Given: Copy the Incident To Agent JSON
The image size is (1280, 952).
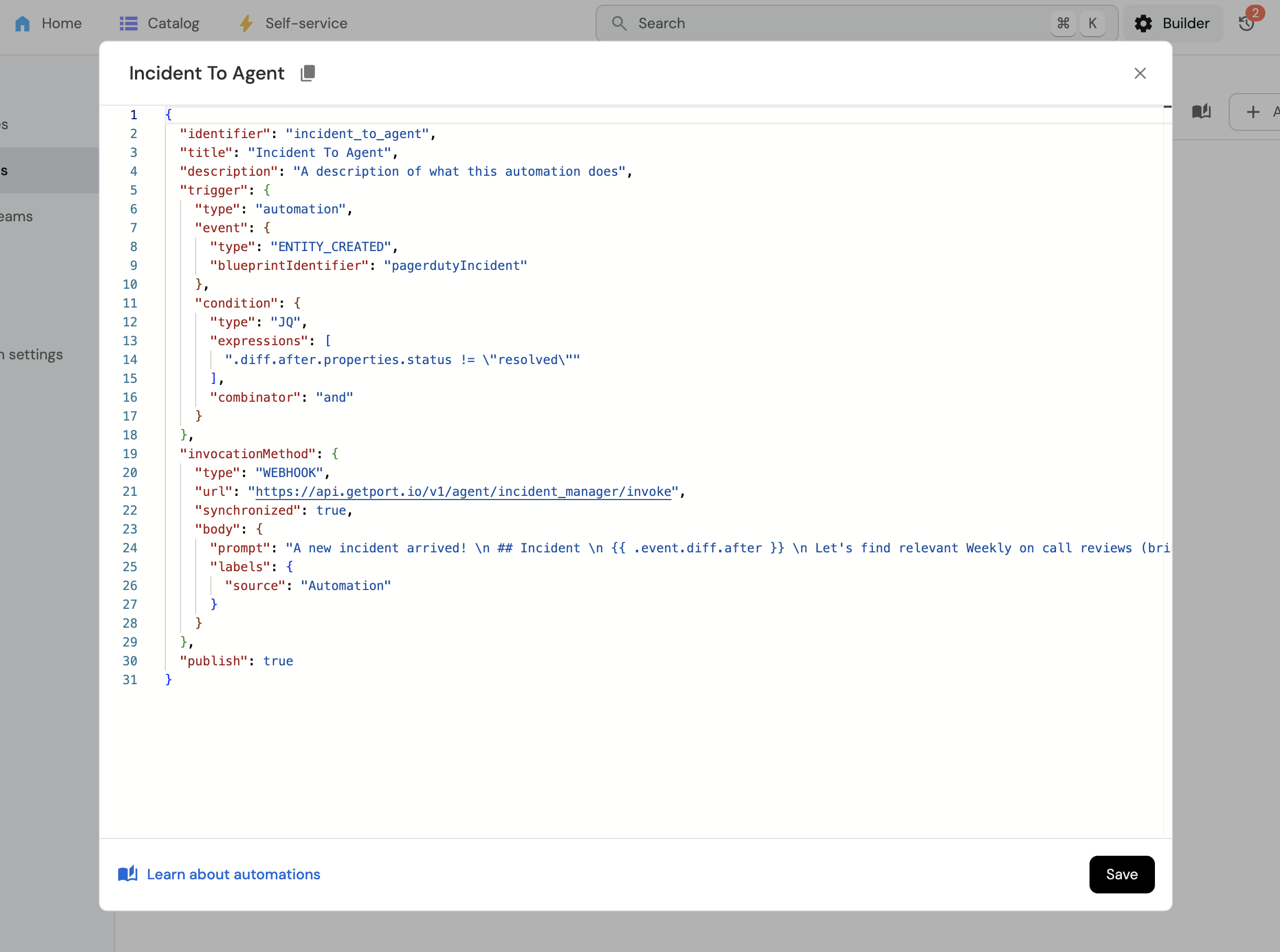Looking at the screenshot, I should pyautogui.click(x=308, y=73).
